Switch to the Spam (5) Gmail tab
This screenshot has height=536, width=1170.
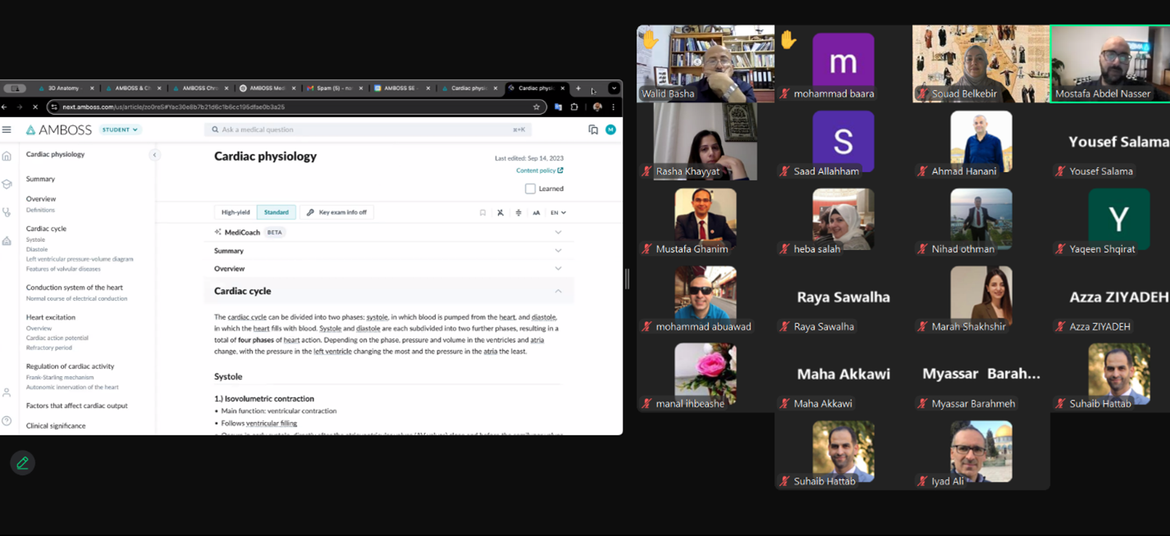[334, 88]
